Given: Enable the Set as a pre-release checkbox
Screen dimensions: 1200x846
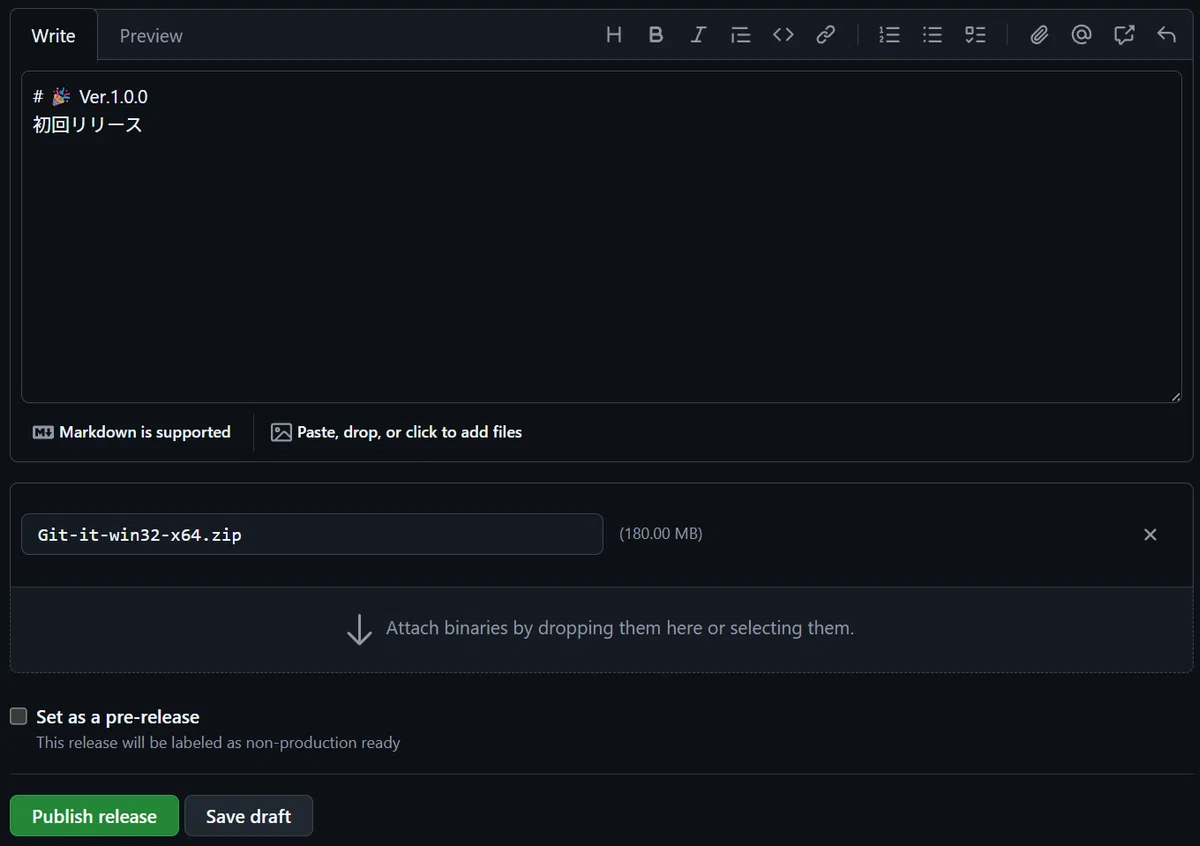Looking at the screenshot, I should pos(18,716).
